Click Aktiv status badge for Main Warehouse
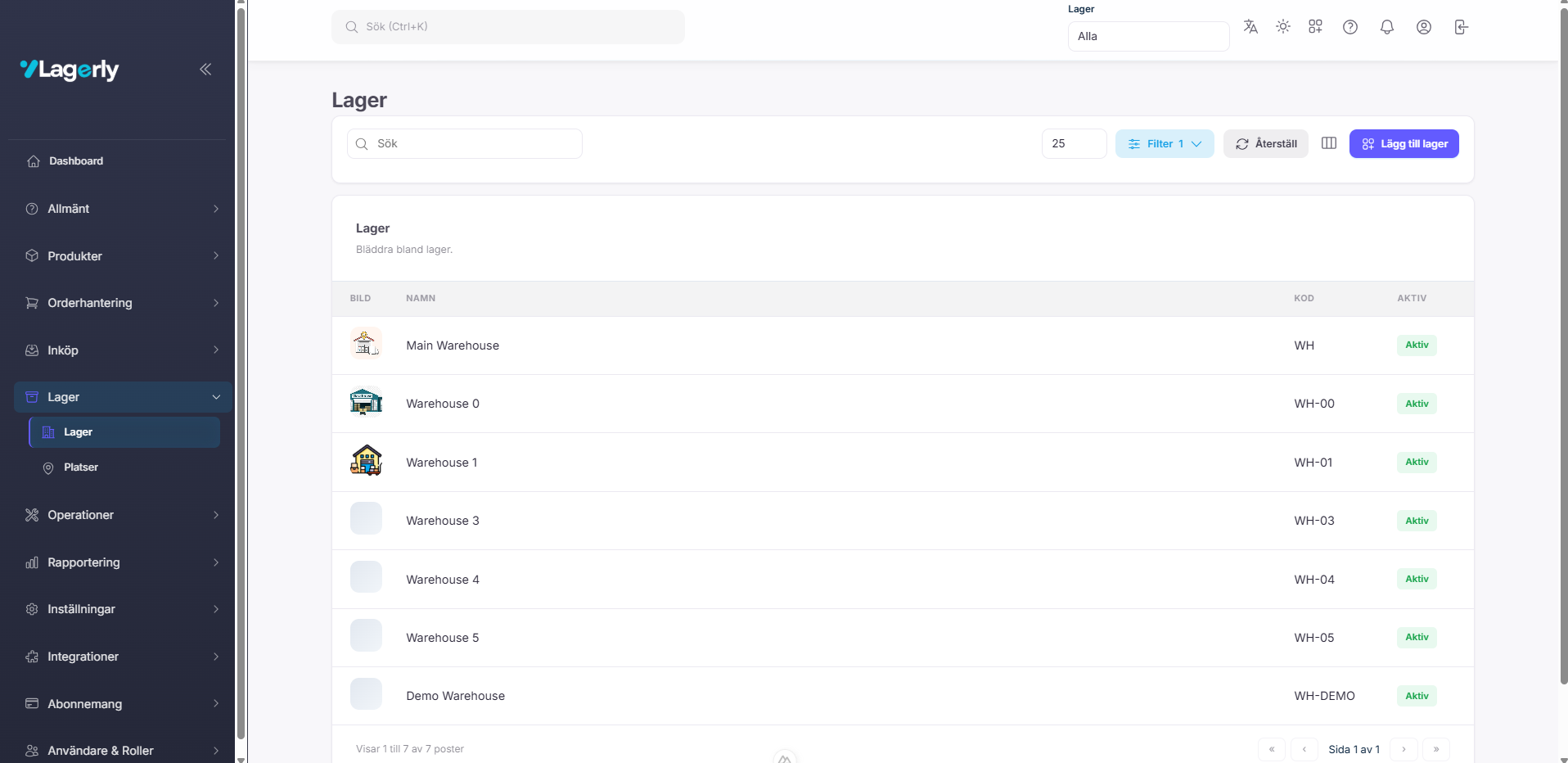The width and height of the screenshot is (1568, 763). pyautogui.click(x=1417, y=345)
